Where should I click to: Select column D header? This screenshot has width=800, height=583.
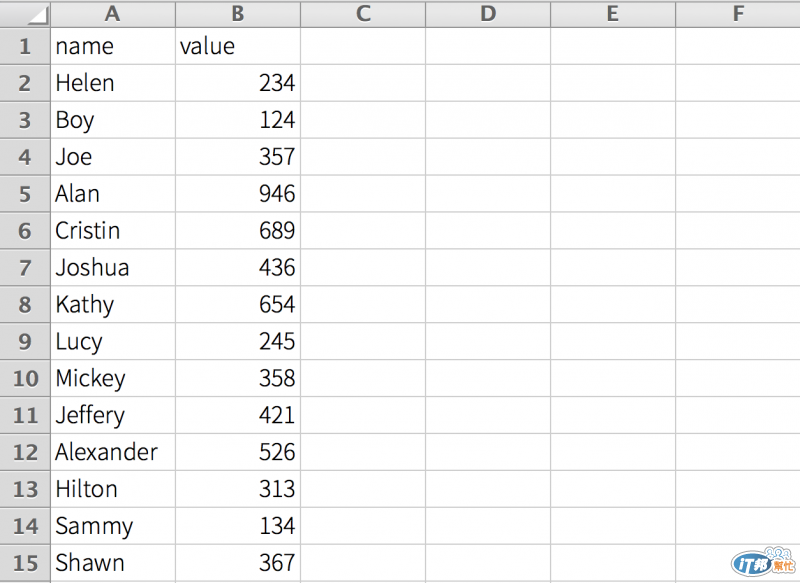point(488,14)
